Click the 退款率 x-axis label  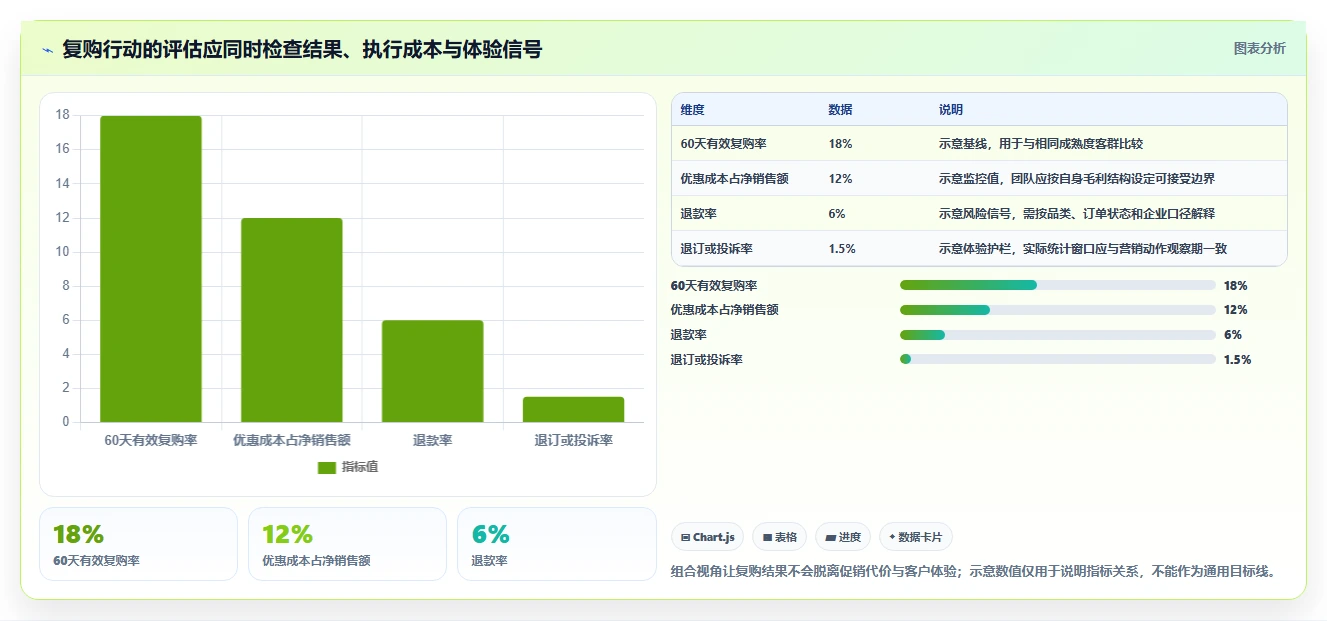433,440
